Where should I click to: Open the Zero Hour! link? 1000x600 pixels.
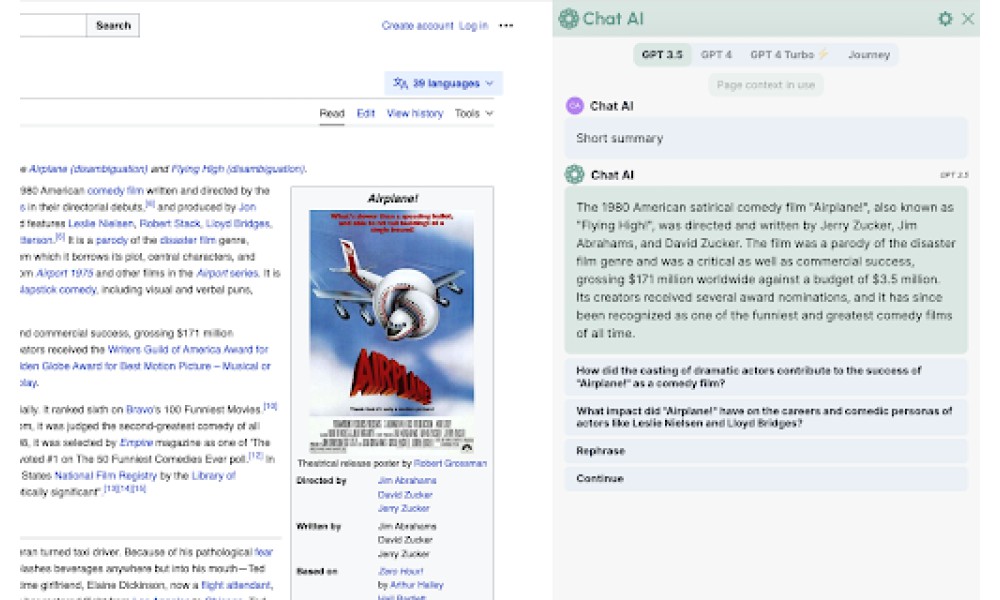[401, 571]
